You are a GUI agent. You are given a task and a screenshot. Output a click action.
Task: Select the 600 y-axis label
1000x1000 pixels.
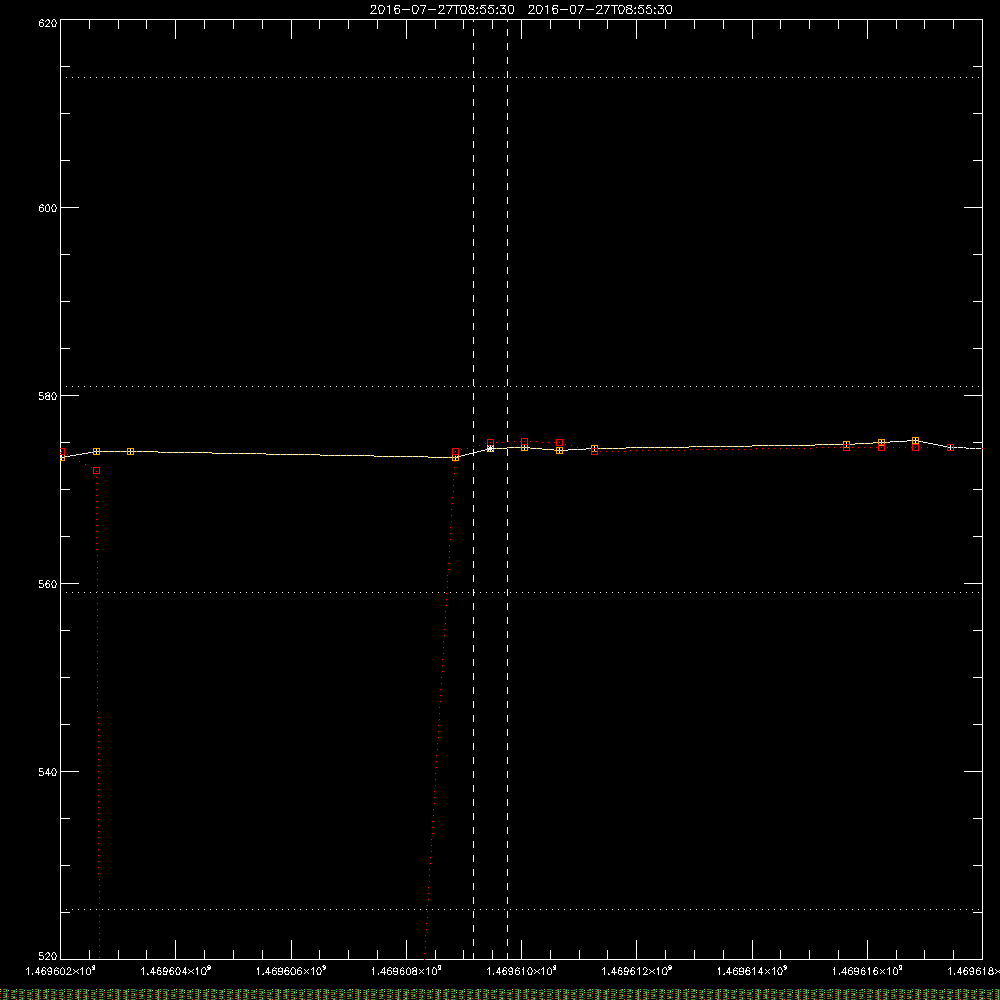point(48,208)
